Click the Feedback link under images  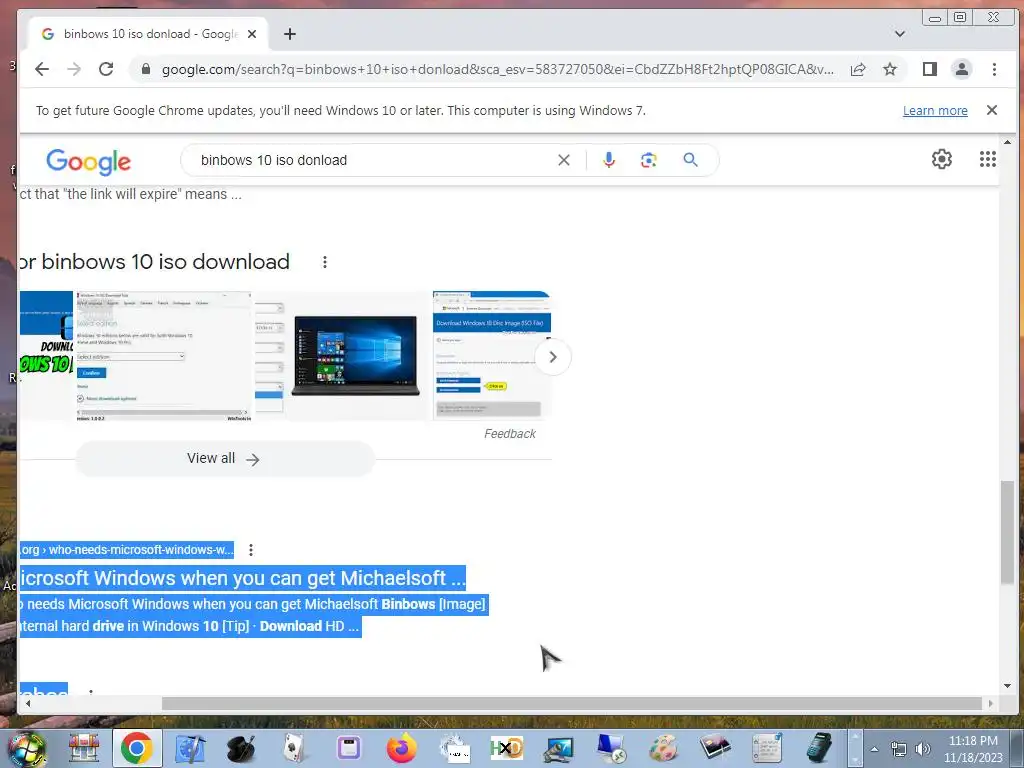(x=509, y=434)
